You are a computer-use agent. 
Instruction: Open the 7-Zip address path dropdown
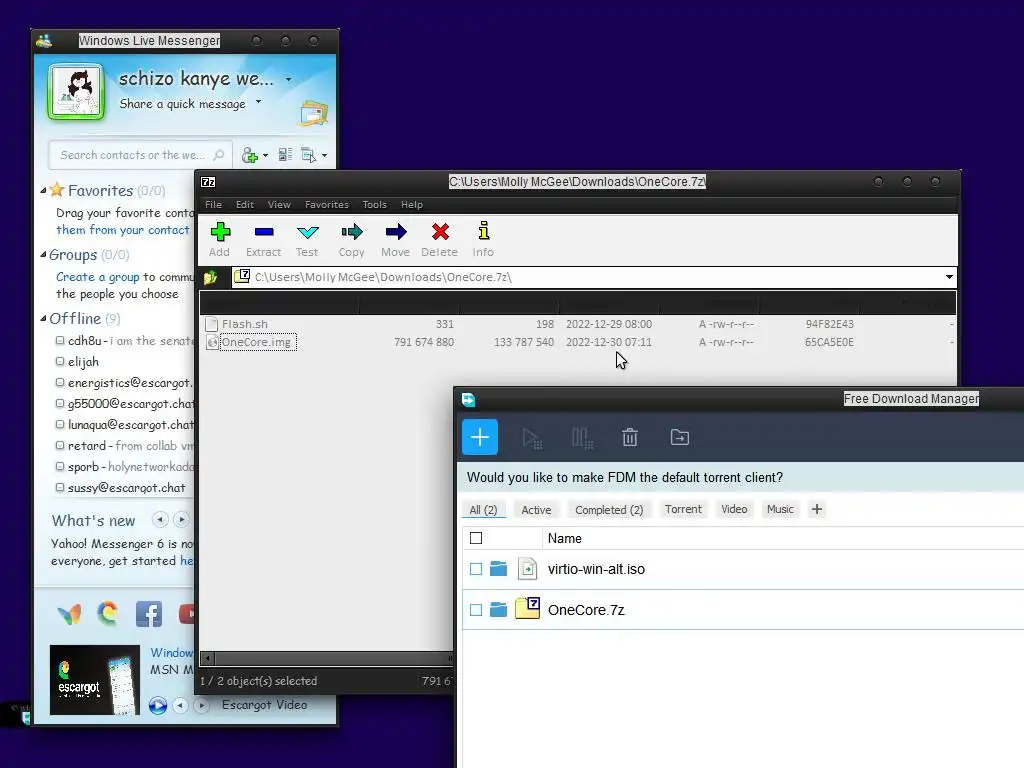[x=949, y=277]
